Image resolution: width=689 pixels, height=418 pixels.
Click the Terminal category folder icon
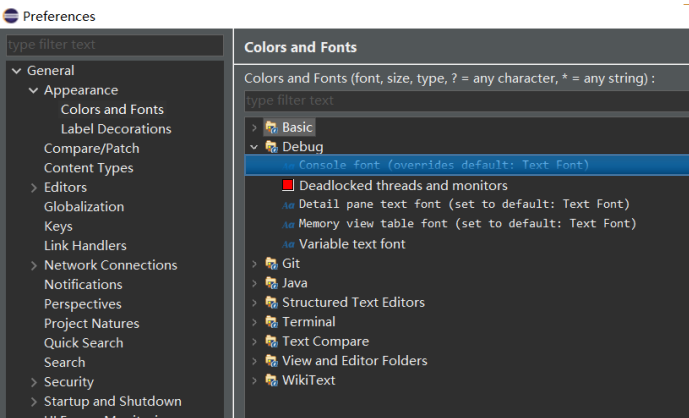click(271, 322)
